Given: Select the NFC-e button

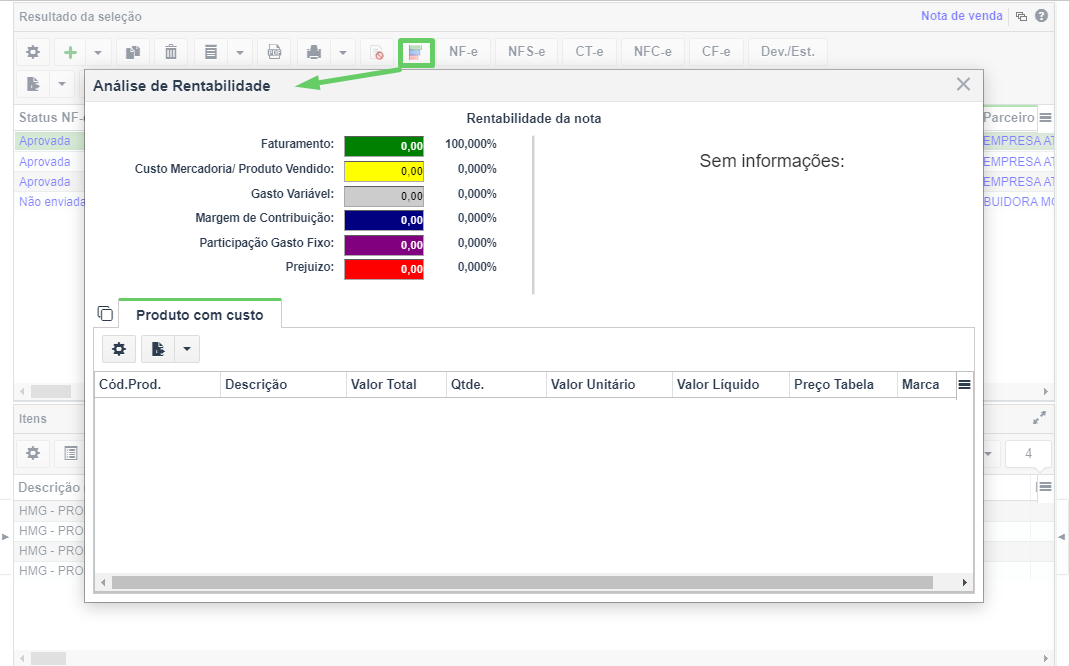Looking at the screenshot, I should click(652, 52).
